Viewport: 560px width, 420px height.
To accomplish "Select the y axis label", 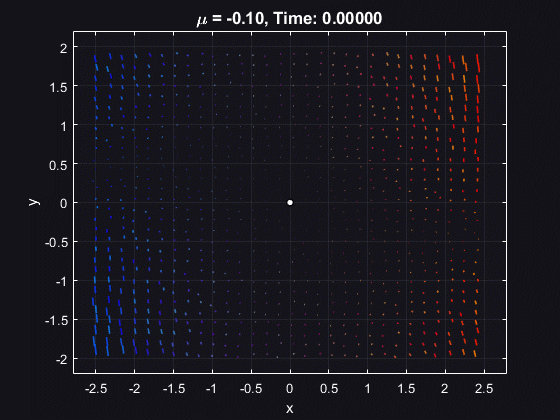I will [x=34, y=202].
